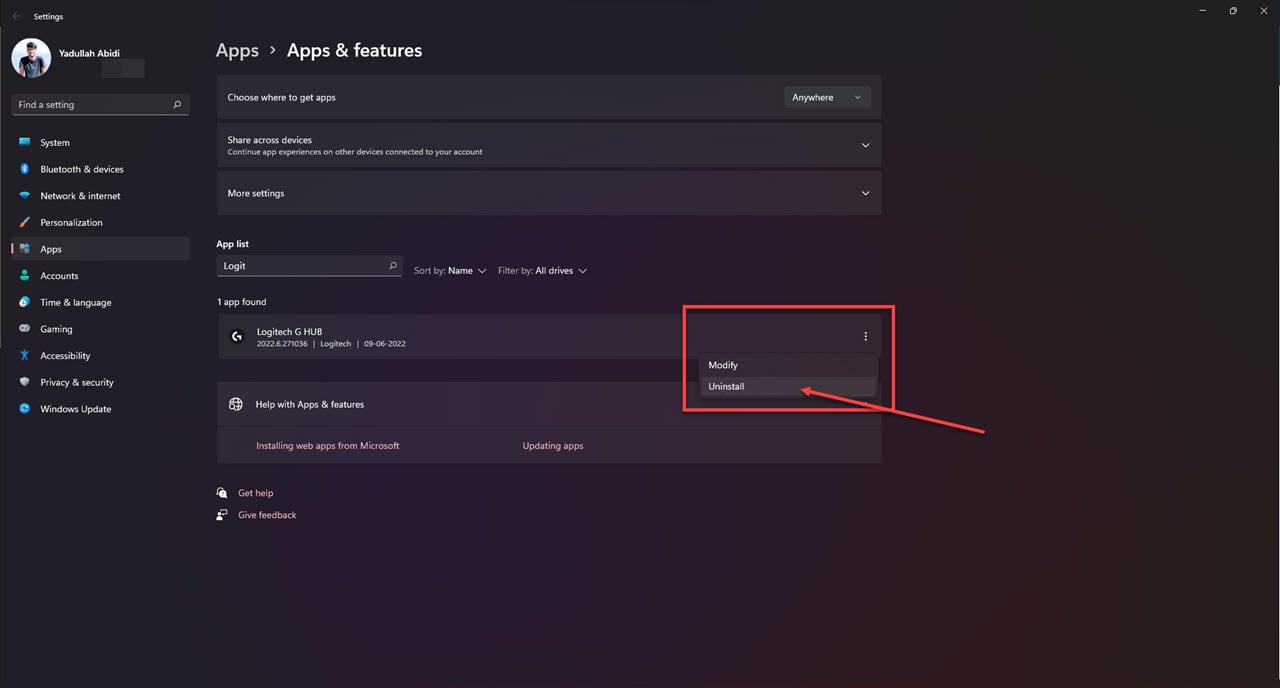Open Installing web apps from Microsoft link

327,446
